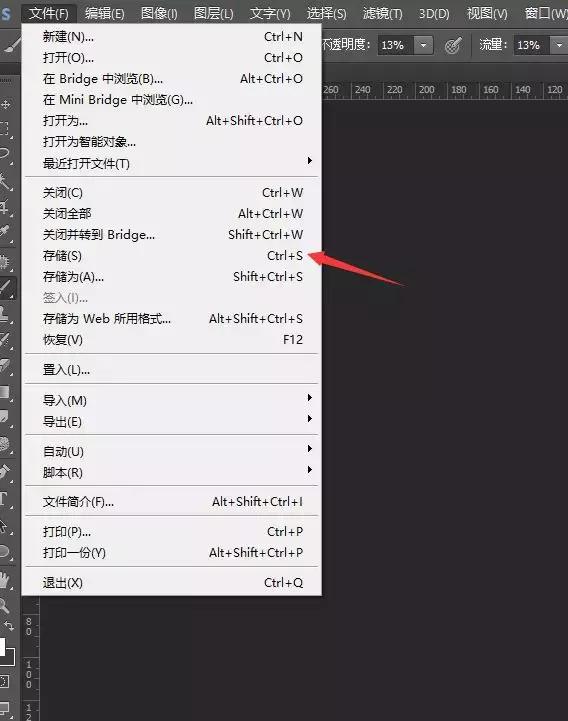The height and width of the screenshot is (721, 568).
Task: Select the Healing Brush tool
Action: (6, 262)
